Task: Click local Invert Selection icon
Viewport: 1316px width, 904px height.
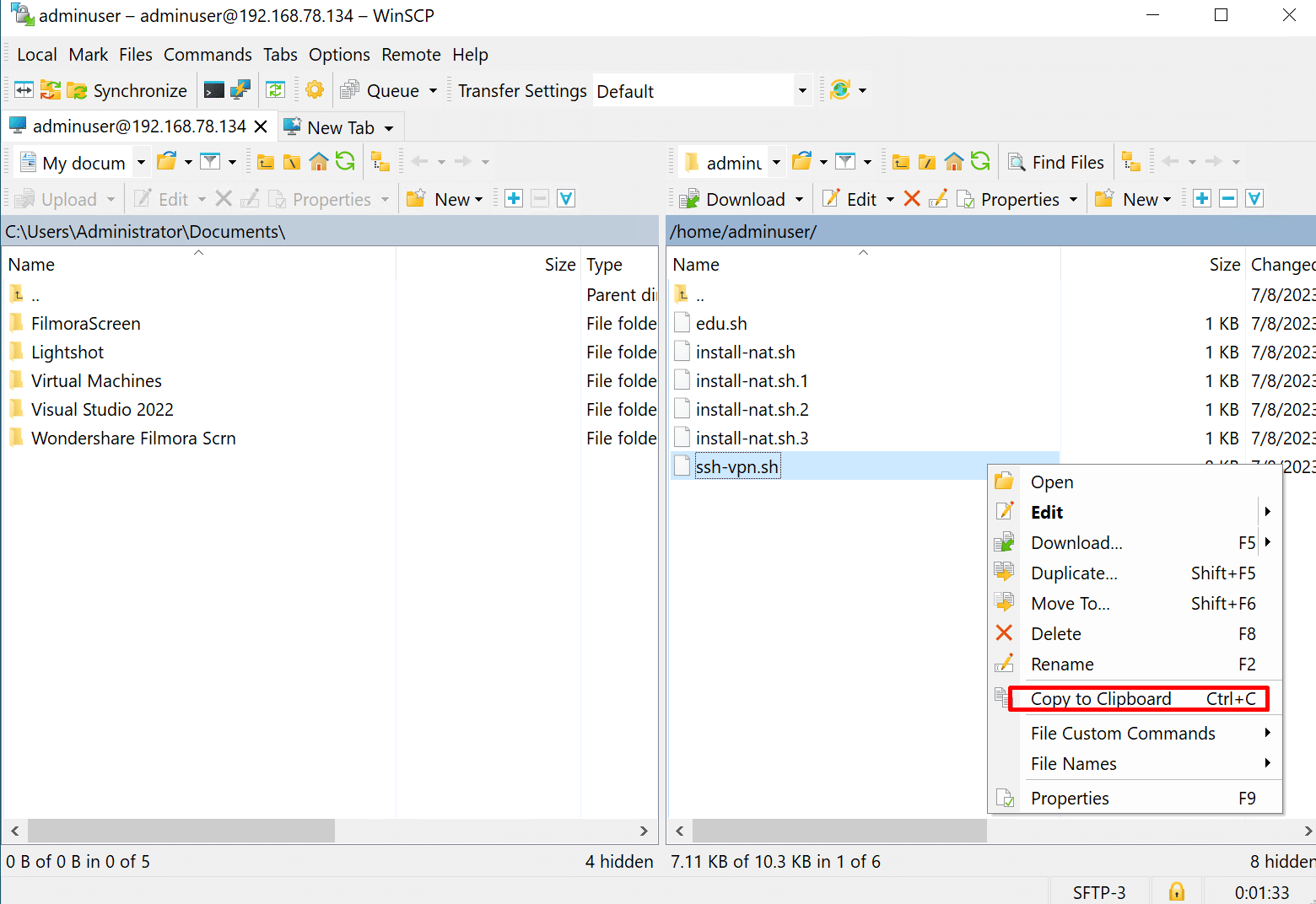Action: pos(566,199)
